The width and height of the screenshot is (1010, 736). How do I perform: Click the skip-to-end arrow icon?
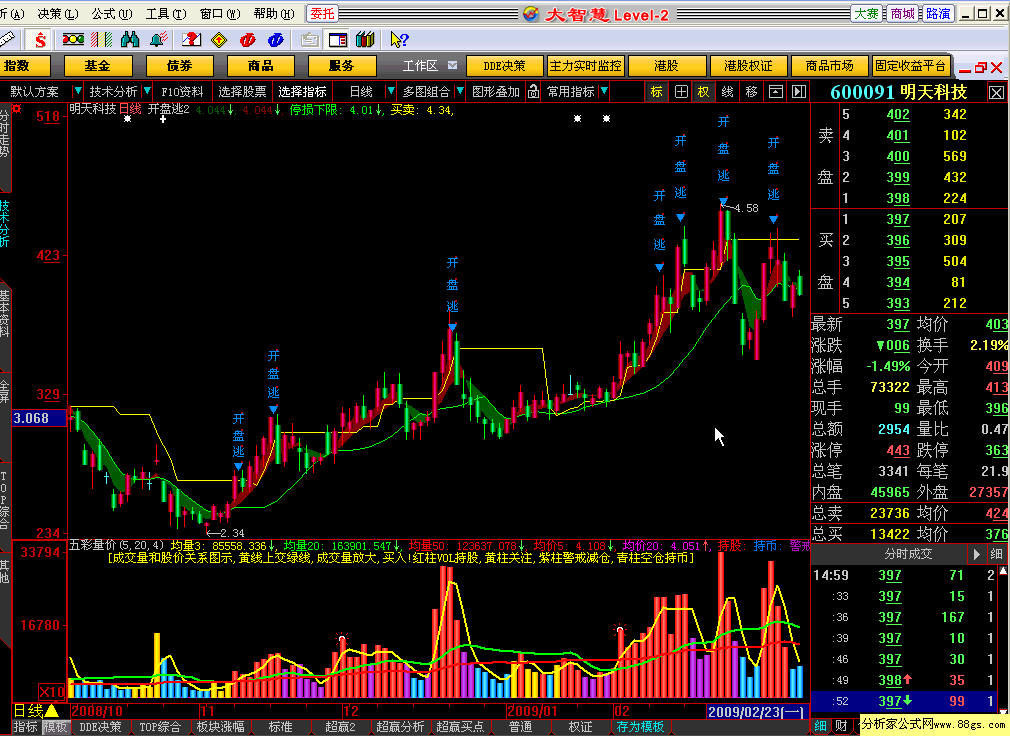(799, 91)
